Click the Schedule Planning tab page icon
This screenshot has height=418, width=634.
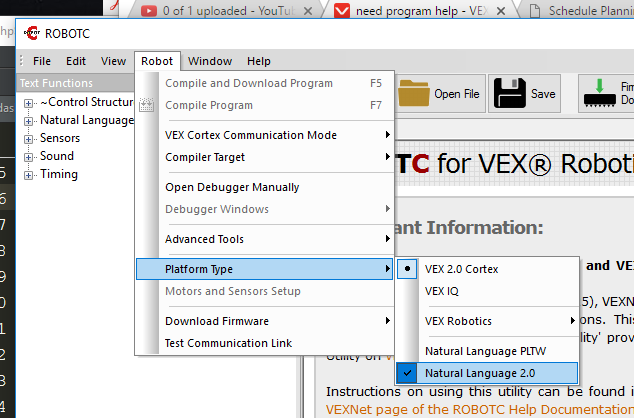click(x=535, y=11)
